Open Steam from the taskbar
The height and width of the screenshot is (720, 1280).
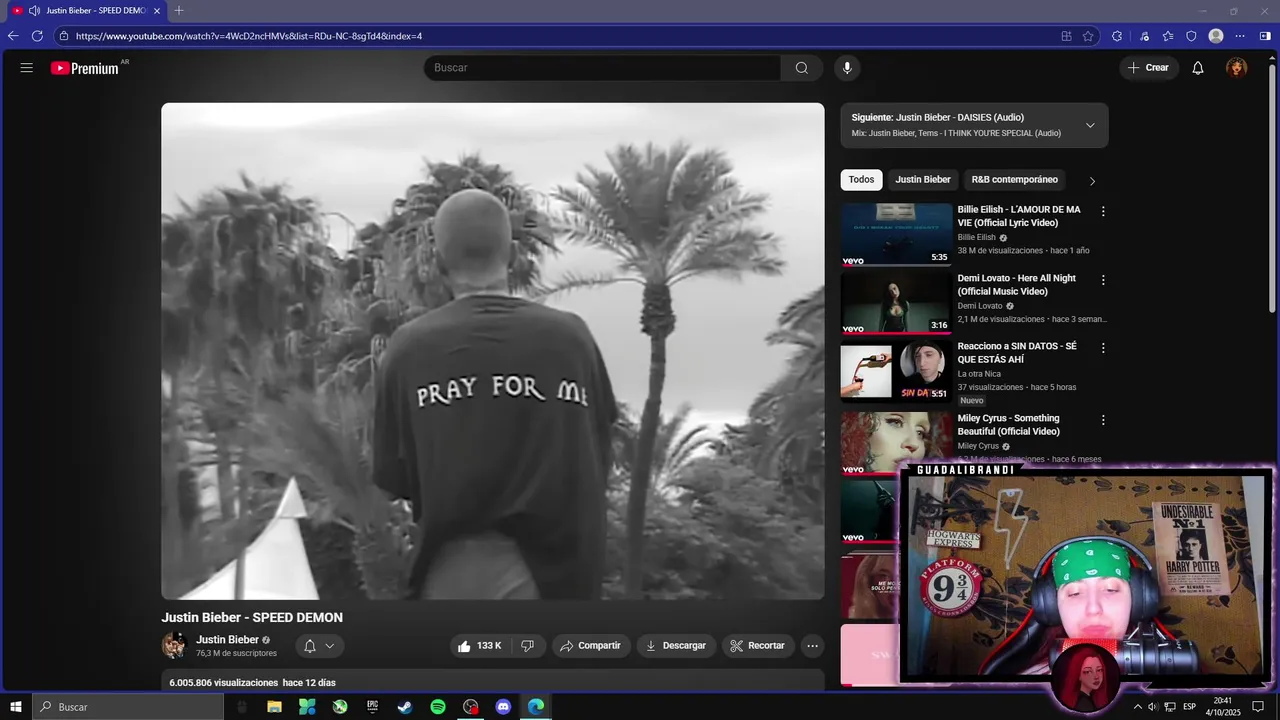[x=405, y=707]
